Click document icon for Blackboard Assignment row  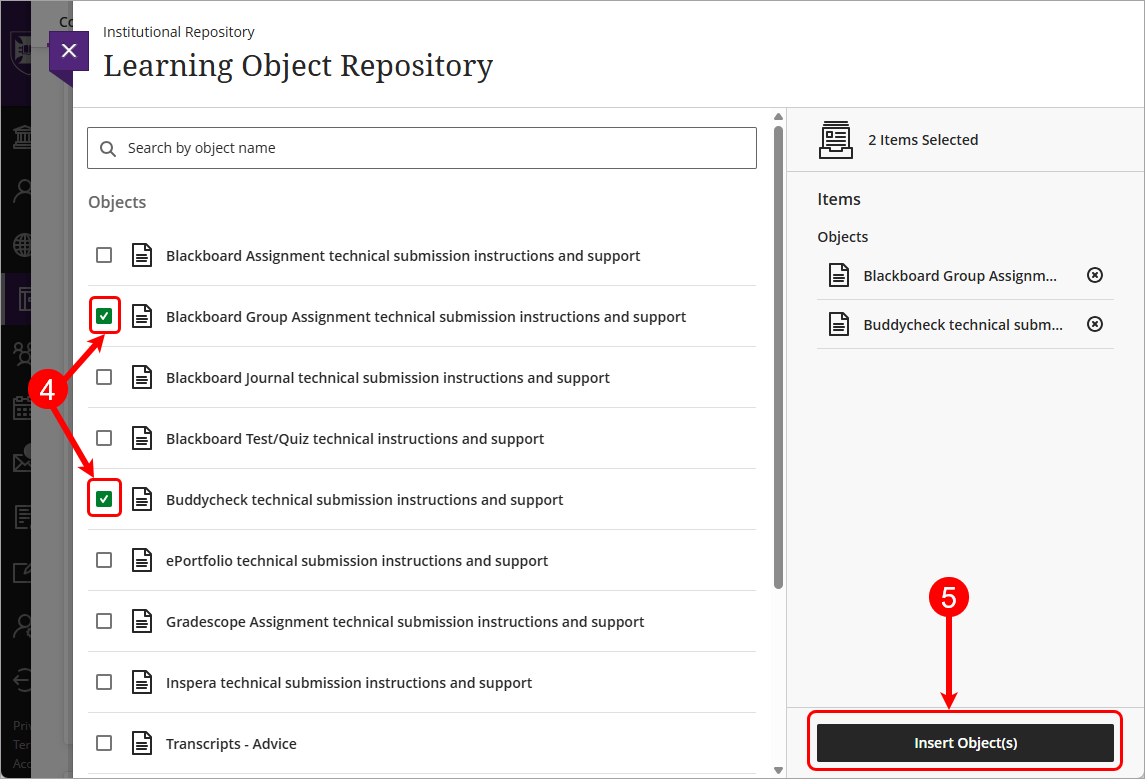pyautogui.click(x=142, y=256)
